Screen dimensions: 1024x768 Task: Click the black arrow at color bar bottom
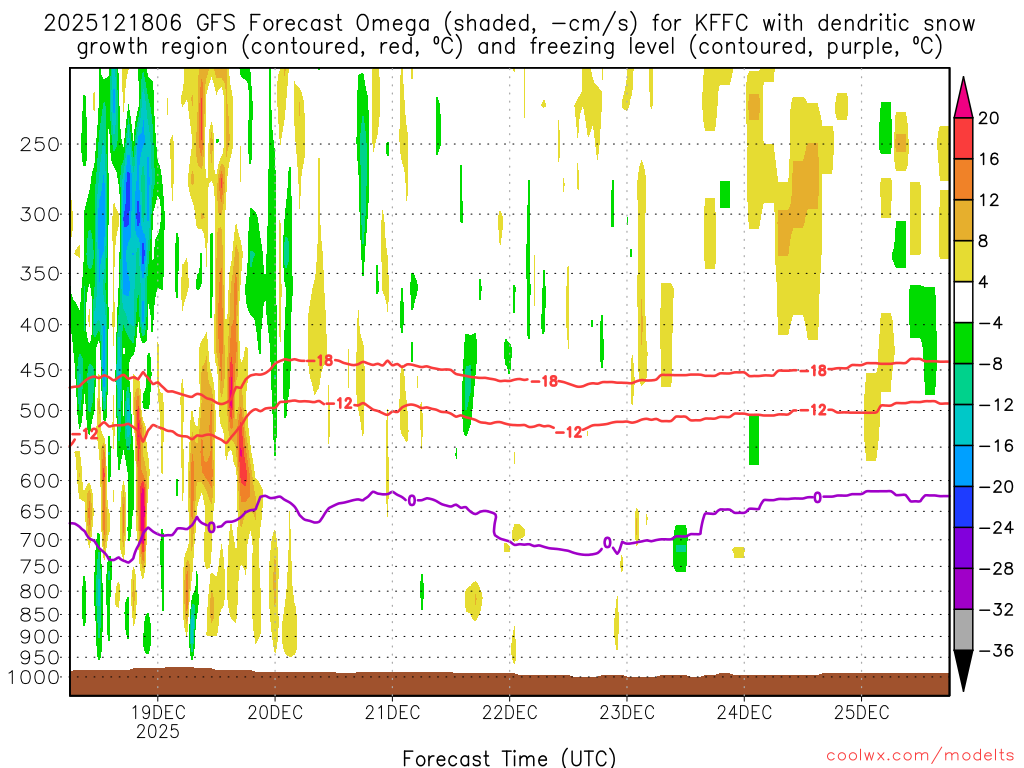point(963,671)
